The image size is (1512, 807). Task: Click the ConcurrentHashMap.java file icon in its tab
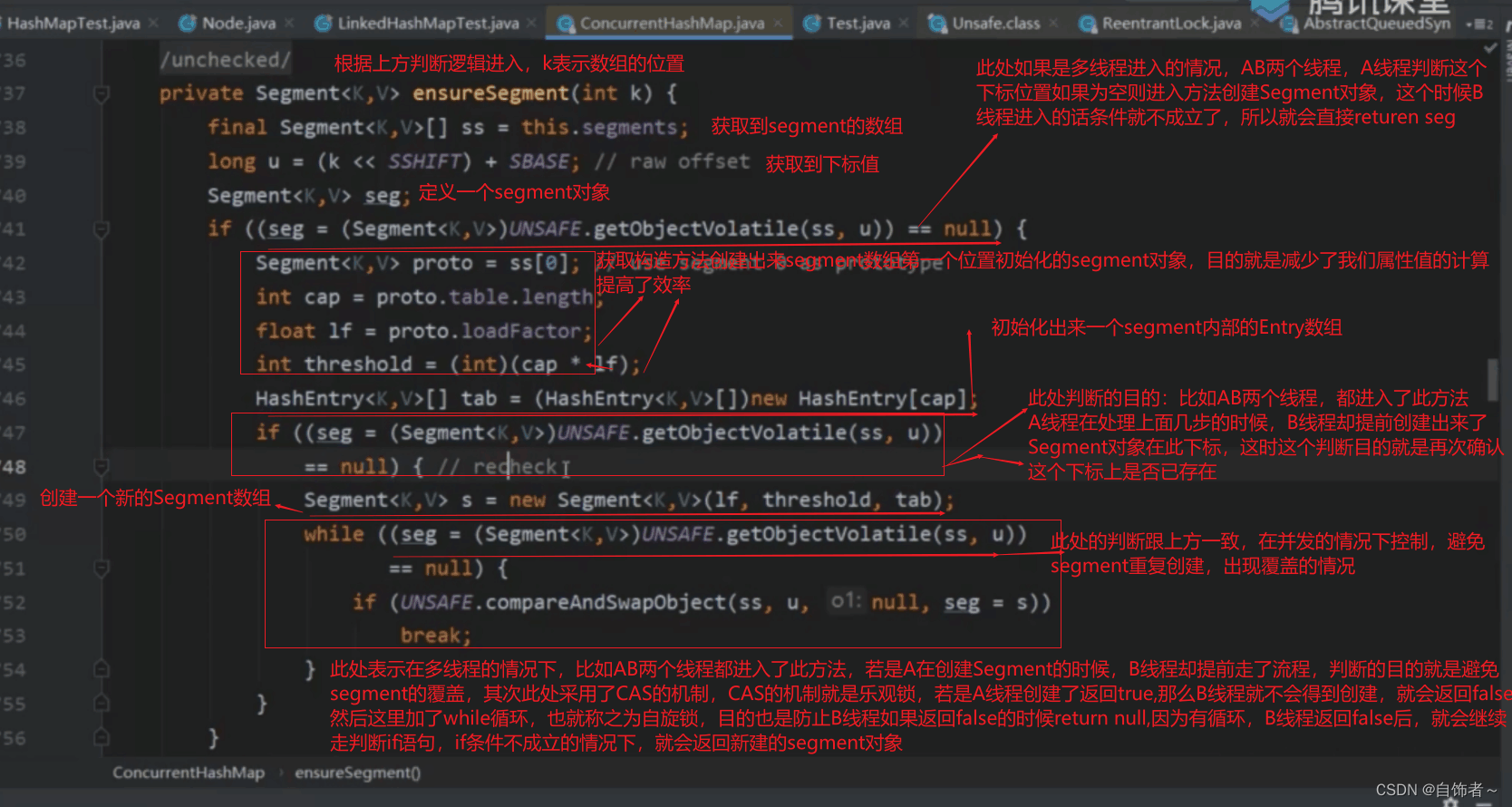[566, 24]
